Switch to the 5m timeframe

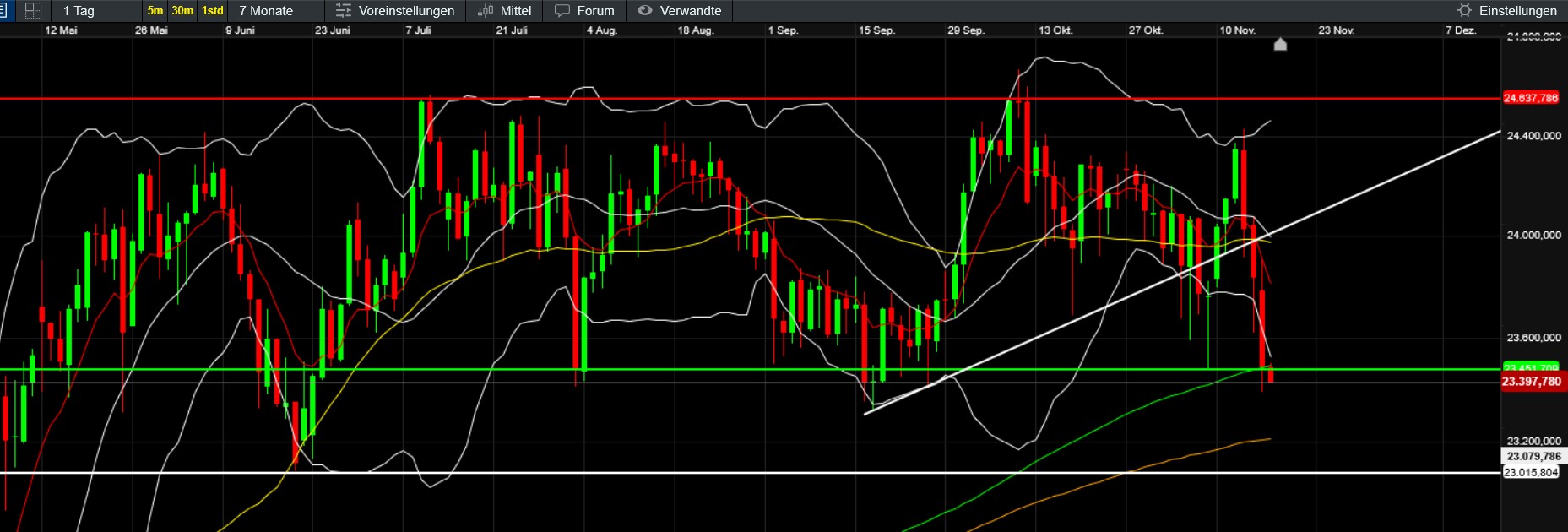155,10
